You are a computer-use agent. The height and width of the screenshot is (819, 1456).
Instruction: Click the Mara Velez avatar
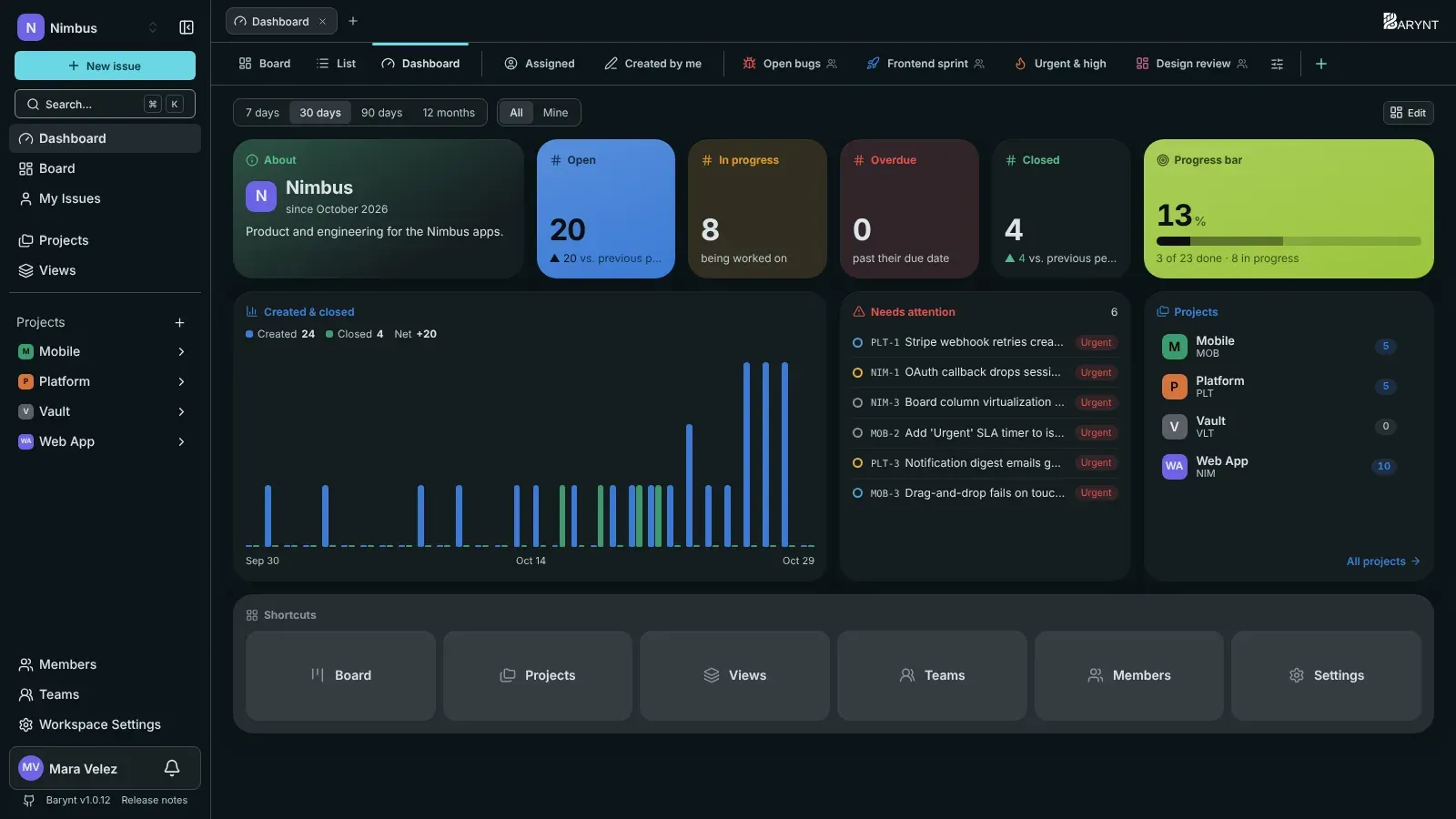tap(31, 768)
